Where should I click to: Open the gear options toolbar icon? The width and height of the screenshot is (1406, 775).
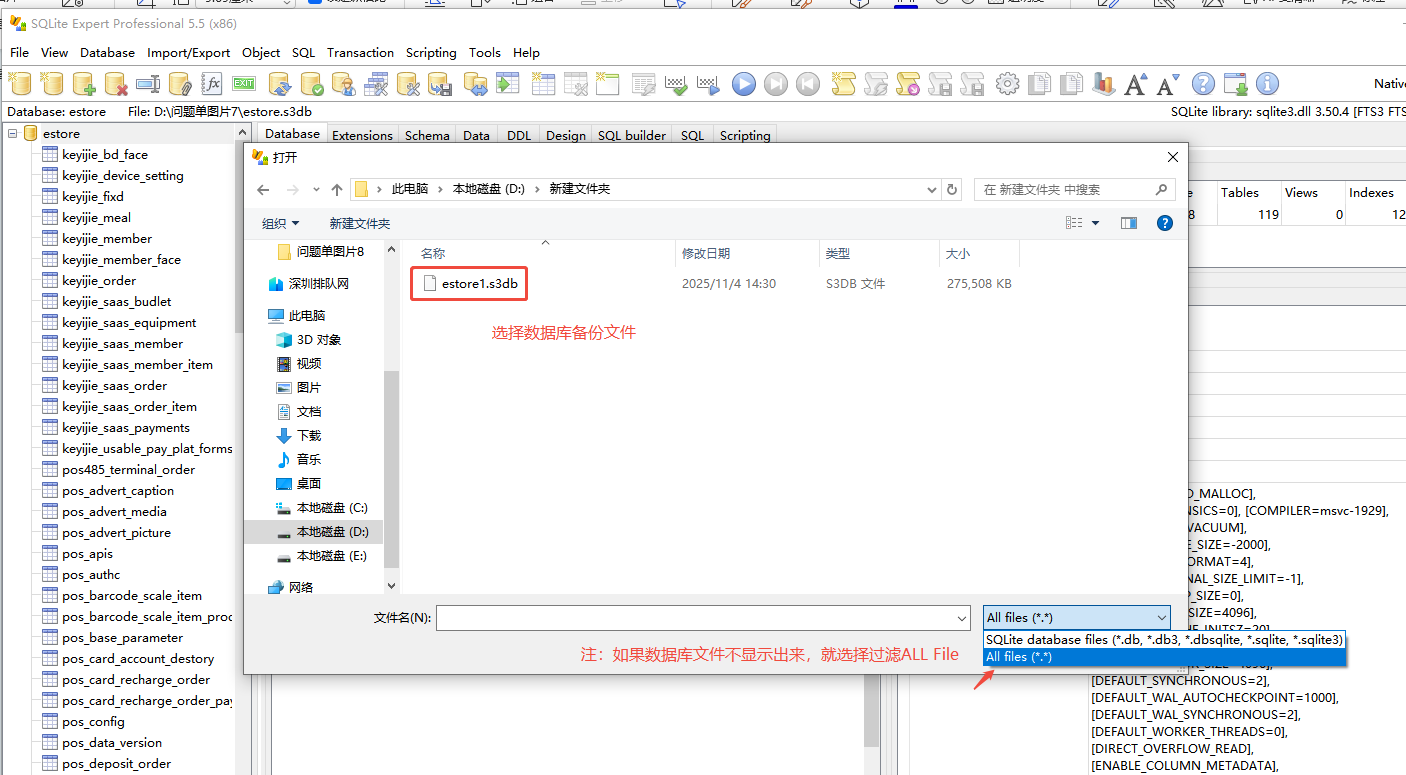pyautogui.click(x=1008, y=84)
